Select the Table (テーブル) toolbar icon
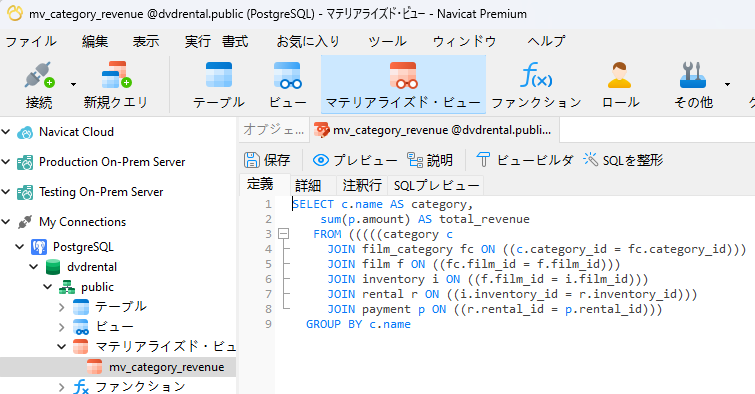This screenshot has height=394, width=755. tap(219, 75)
